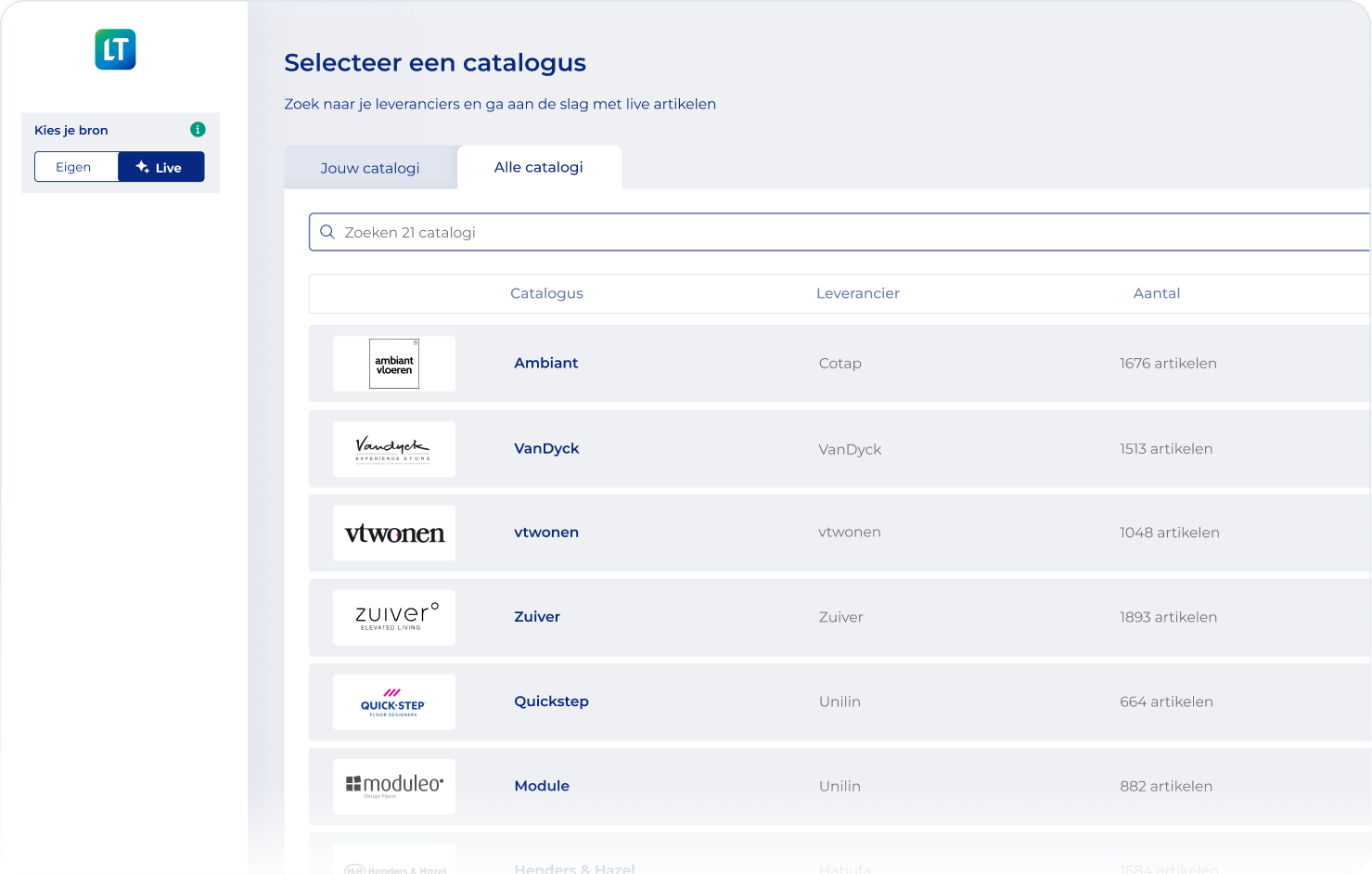Click the Quick-Step logo thumbnail
Screen dimensions: 1372x874
[394, 702]
